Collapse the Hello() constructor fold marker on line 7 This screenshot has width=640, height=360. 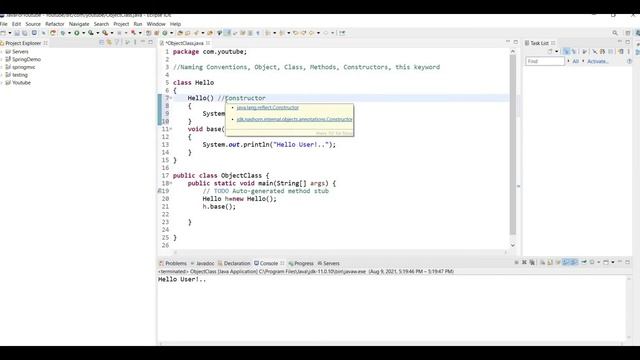(171, 98)
